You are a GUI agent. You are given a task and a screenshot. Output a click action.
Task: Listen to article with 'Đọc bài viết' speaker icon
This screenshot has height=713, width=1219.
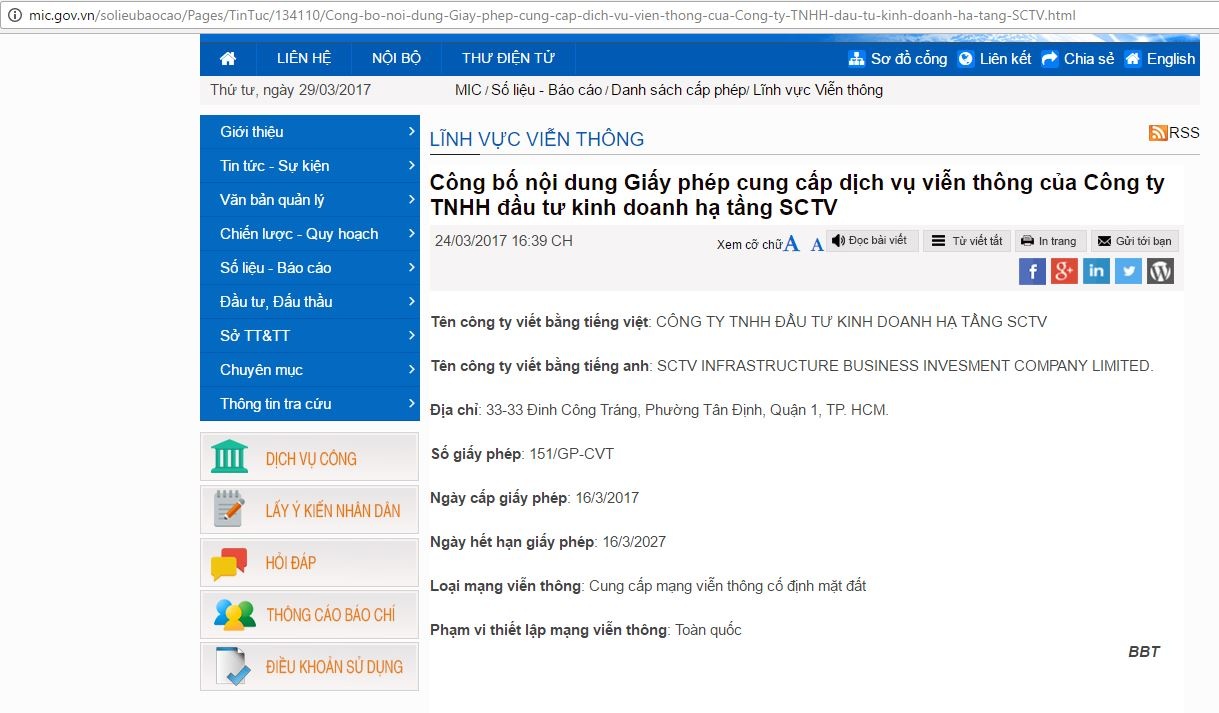871,240
